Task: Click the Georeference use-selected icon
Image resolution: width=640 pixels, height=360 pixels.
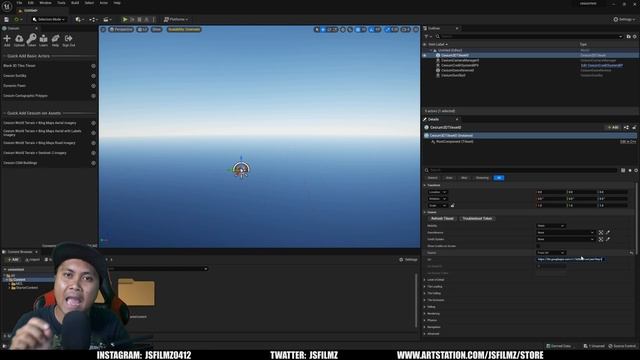Action: pyautogui.click(x=601, y=232)
